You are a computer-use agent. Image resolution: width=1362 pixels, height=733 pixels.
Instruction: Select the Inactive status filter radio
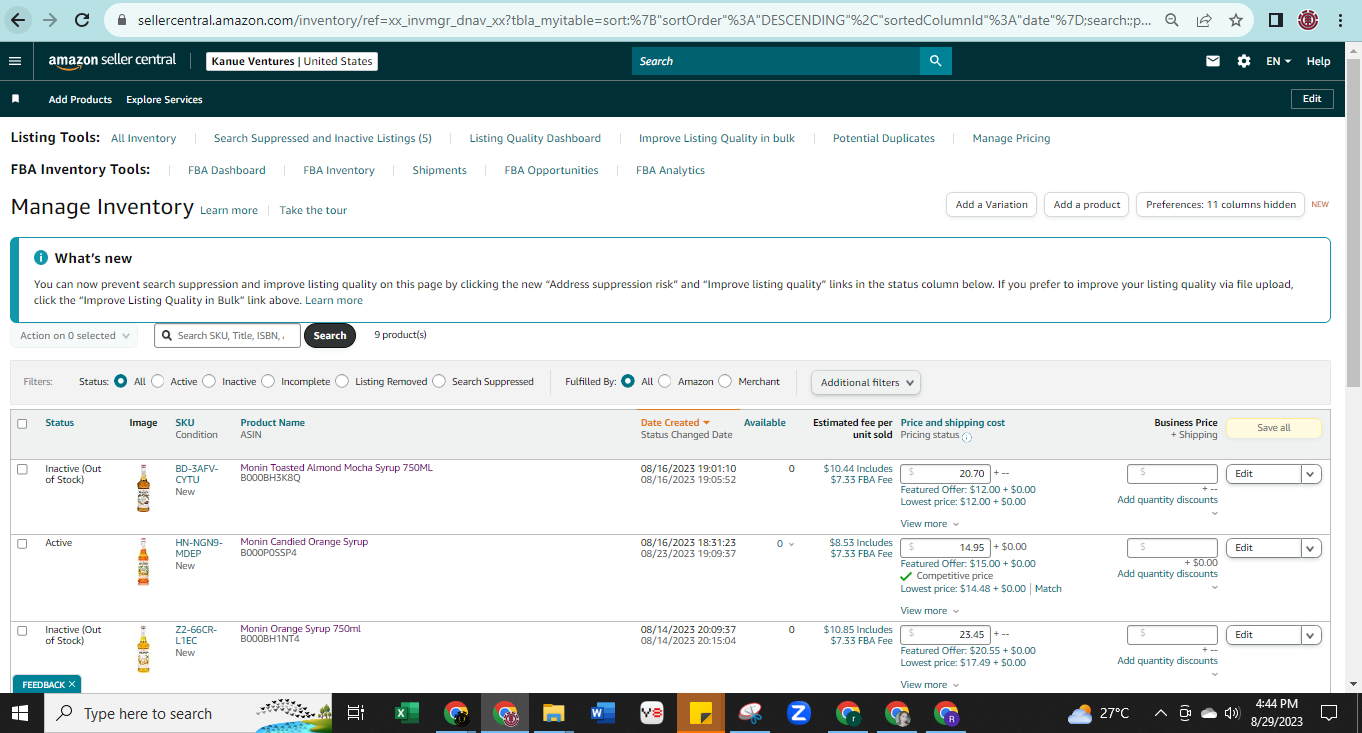pos(209,381)
